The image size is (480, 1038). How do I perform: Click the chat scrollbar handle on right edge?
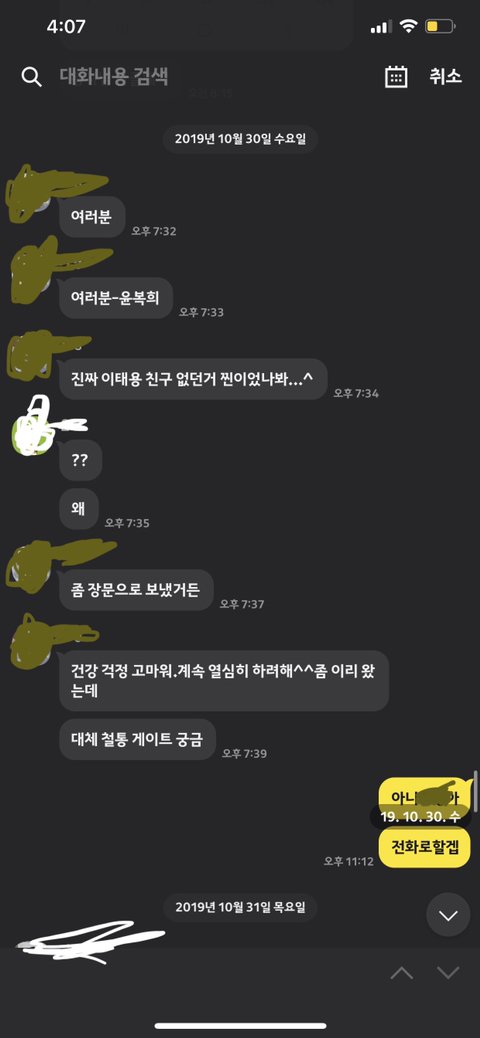475,792
